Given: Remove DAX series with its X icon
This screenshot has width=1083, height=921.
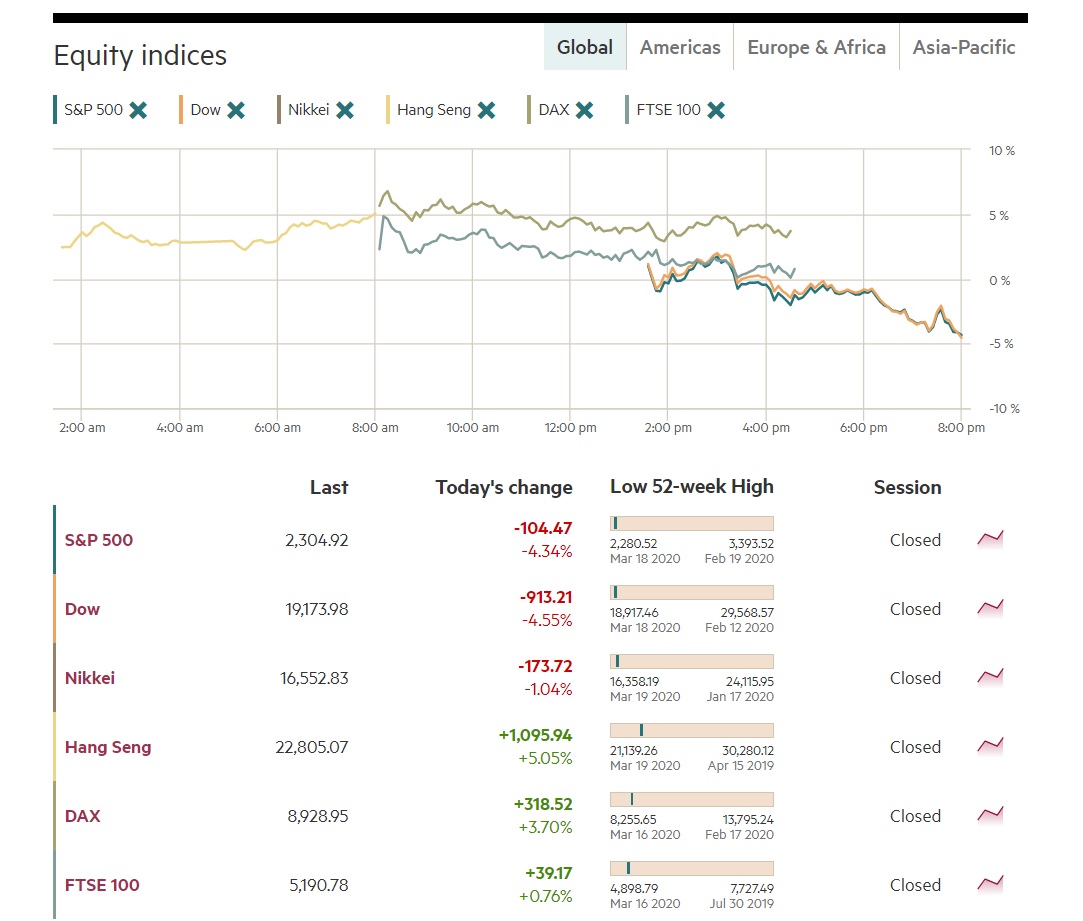Looking at the screenshot, I should (x=584, y=110).
